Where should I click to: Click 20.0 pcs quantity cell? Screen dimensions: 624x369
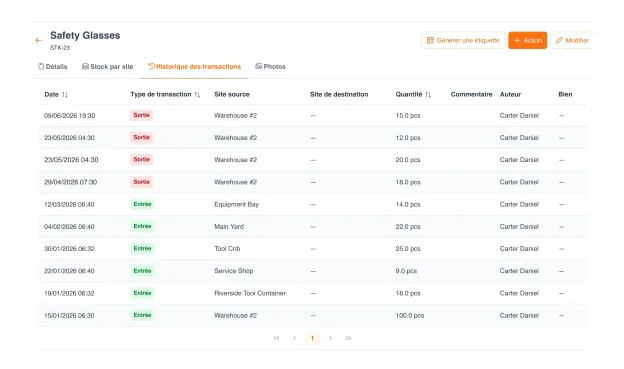[x=408, y=160]
